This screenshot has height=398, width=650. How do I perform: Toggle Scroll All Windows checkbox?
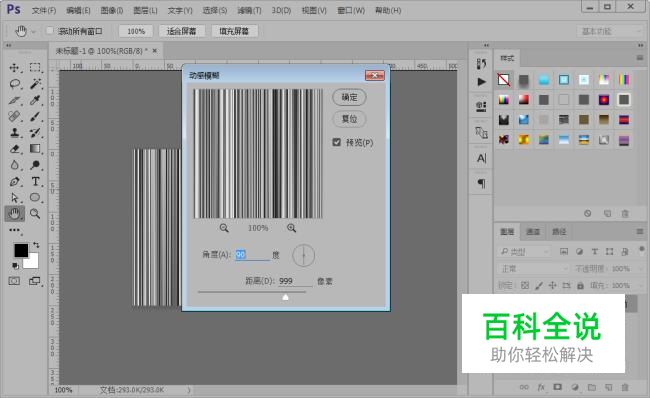click(x=50, y=31)
